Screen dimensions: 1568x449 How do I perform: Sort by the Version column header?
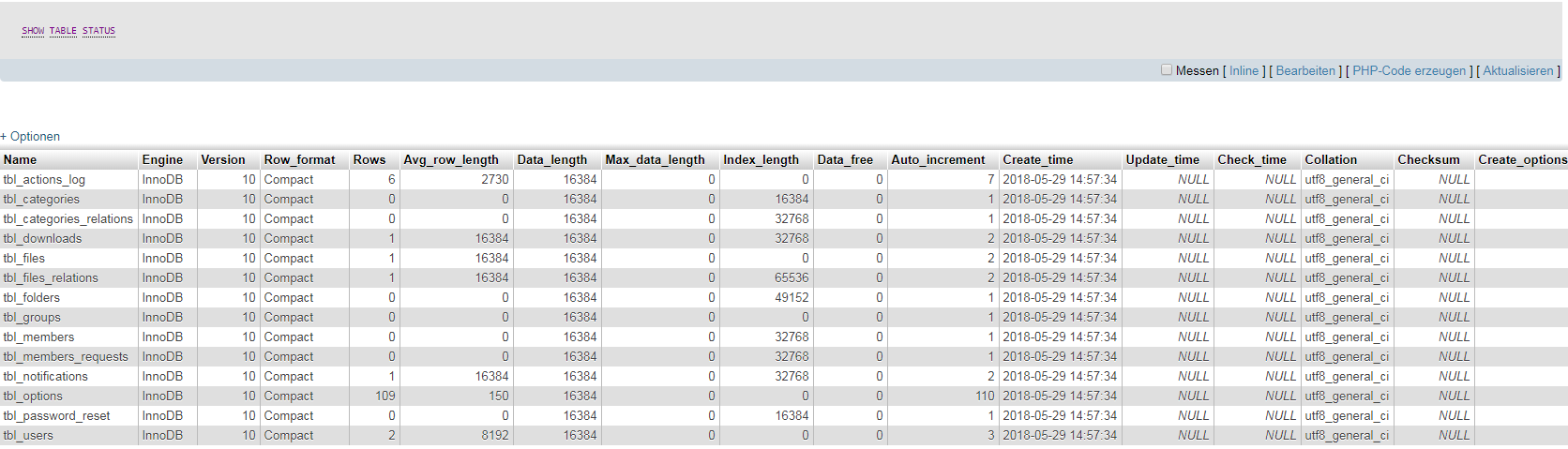[x=223, y=159]
